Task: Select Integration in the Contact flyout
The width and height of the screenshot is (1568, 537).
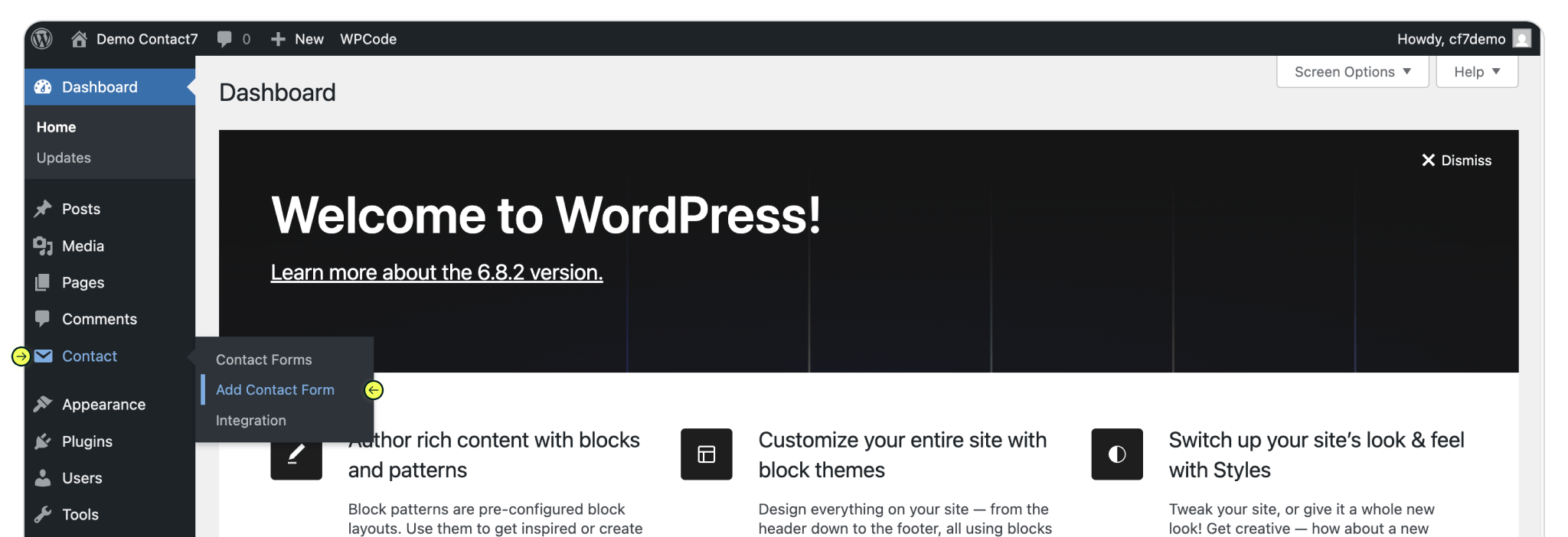Action: pyautogui.click(x=251, y=420)
